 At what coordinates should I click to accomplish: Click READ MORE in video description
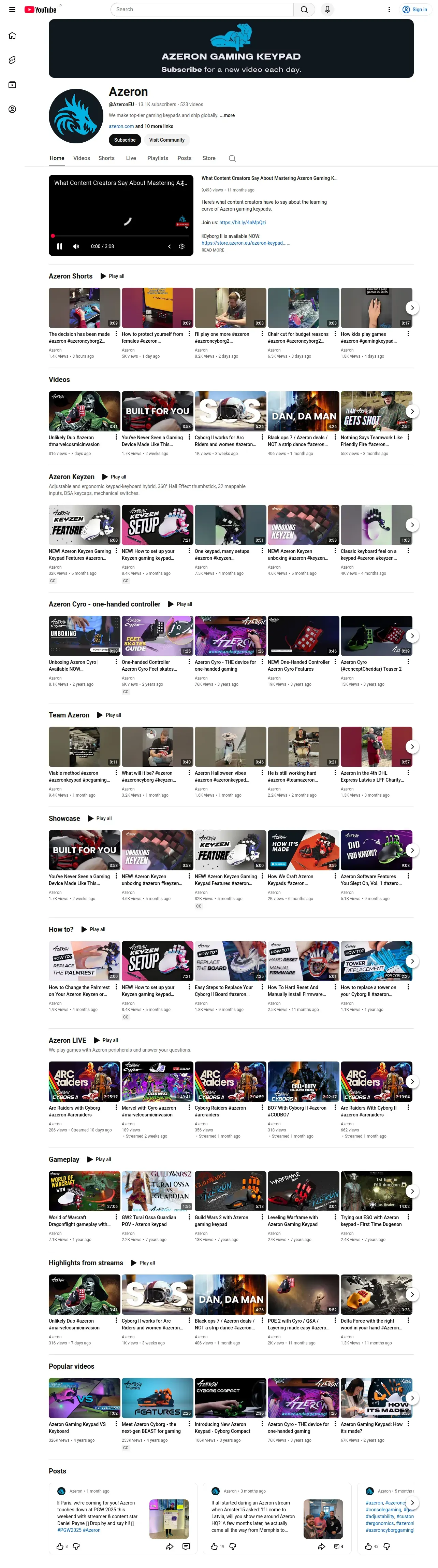click(213, 250)
